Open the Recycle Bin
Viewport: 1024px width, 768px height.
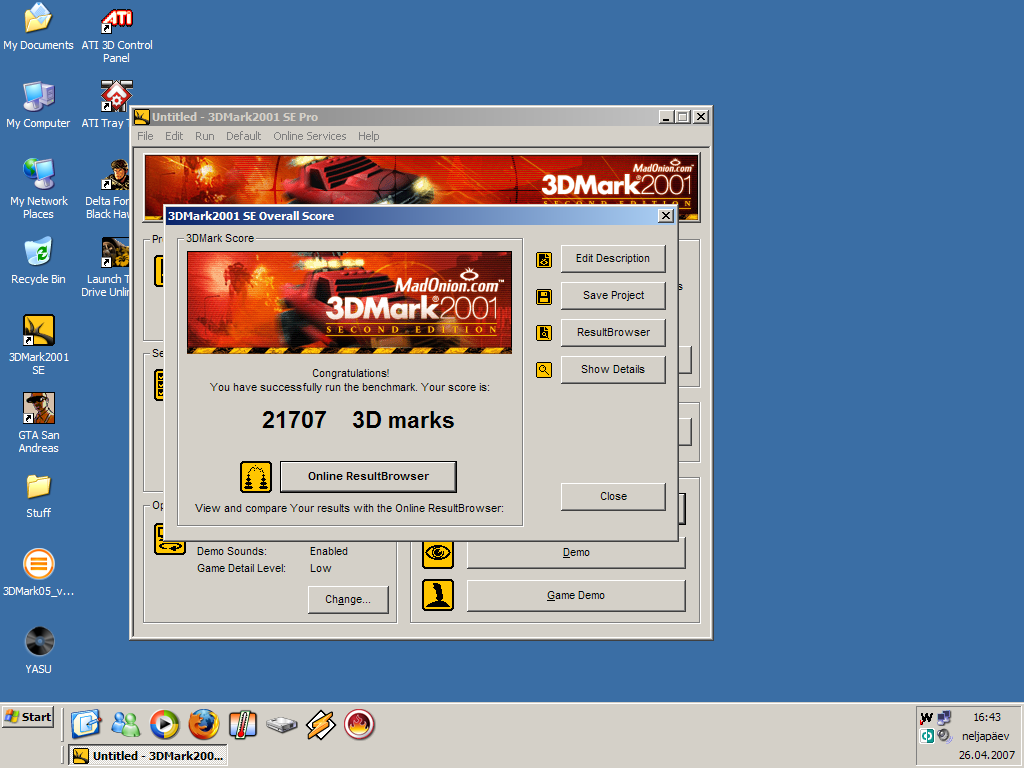click(38, 261)
